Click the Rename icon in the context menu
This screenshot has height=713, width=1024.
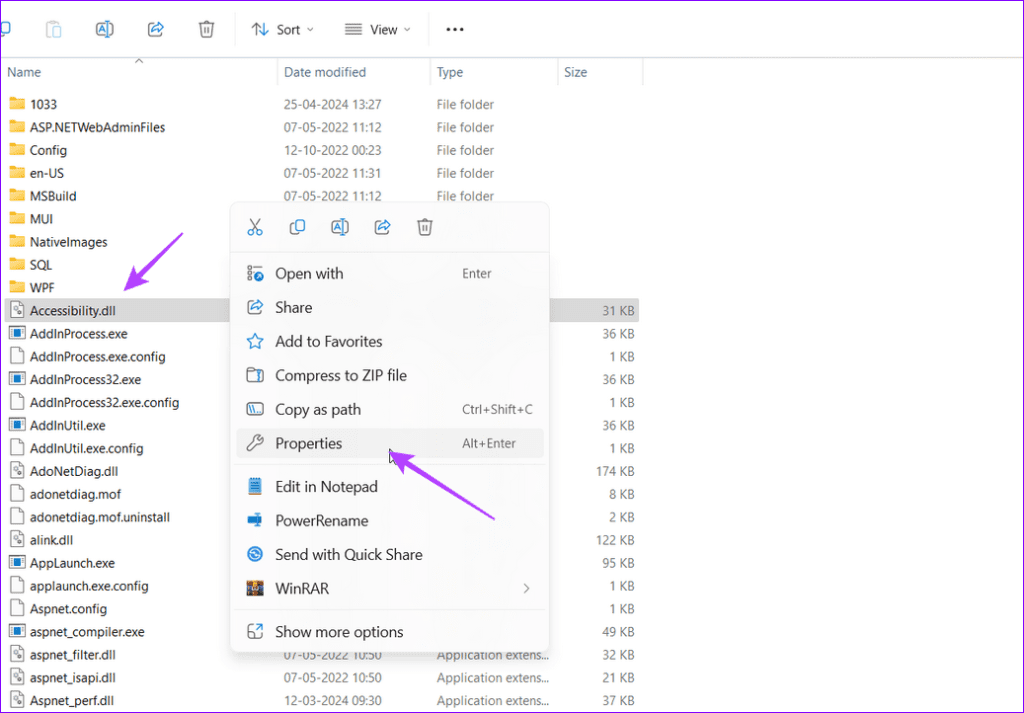[x=339, y=227]
